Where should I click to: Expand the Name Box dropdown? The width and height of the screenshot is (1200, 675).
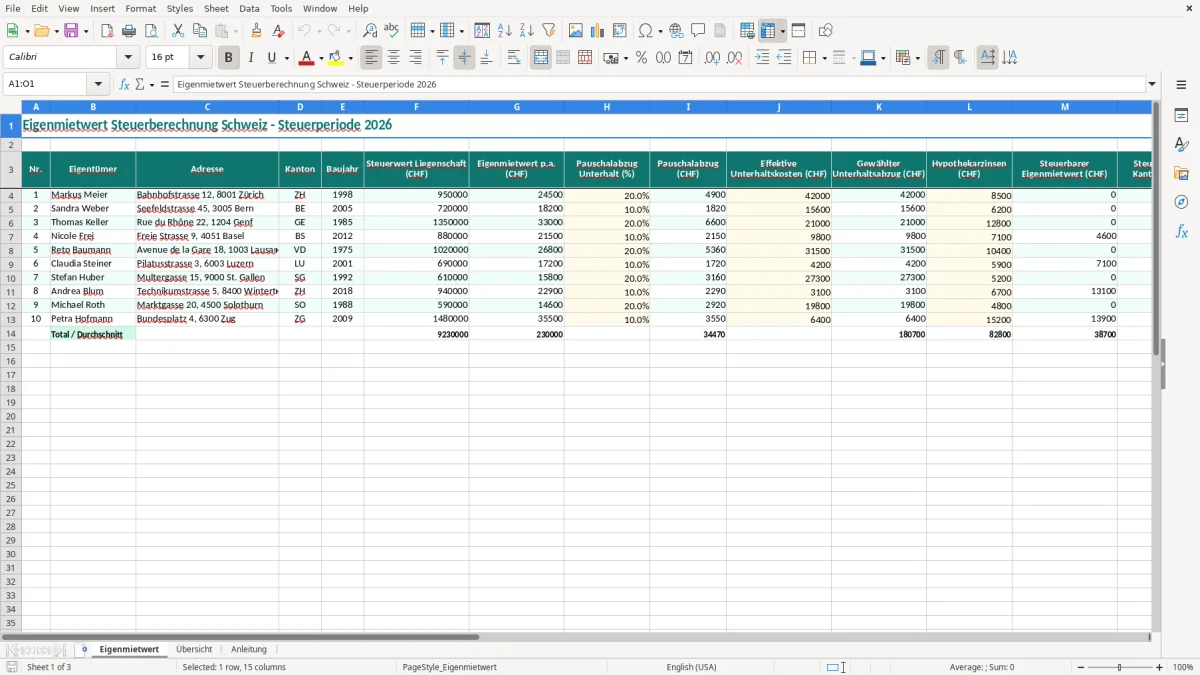point(98,85)
